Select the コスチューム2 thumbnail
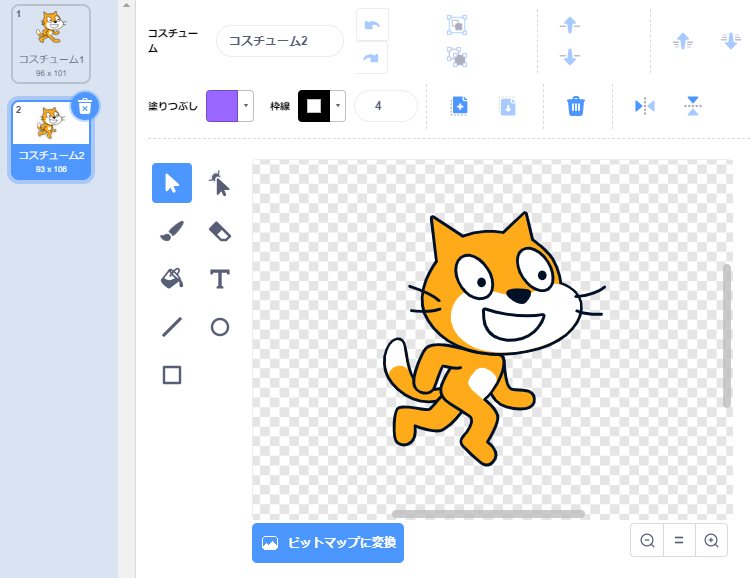752x578 pixels. [x=51, y=140]
